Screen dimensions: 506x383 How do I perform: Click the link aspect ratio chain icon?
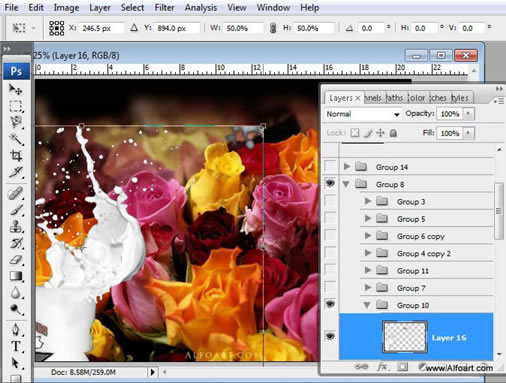(273, 28)
